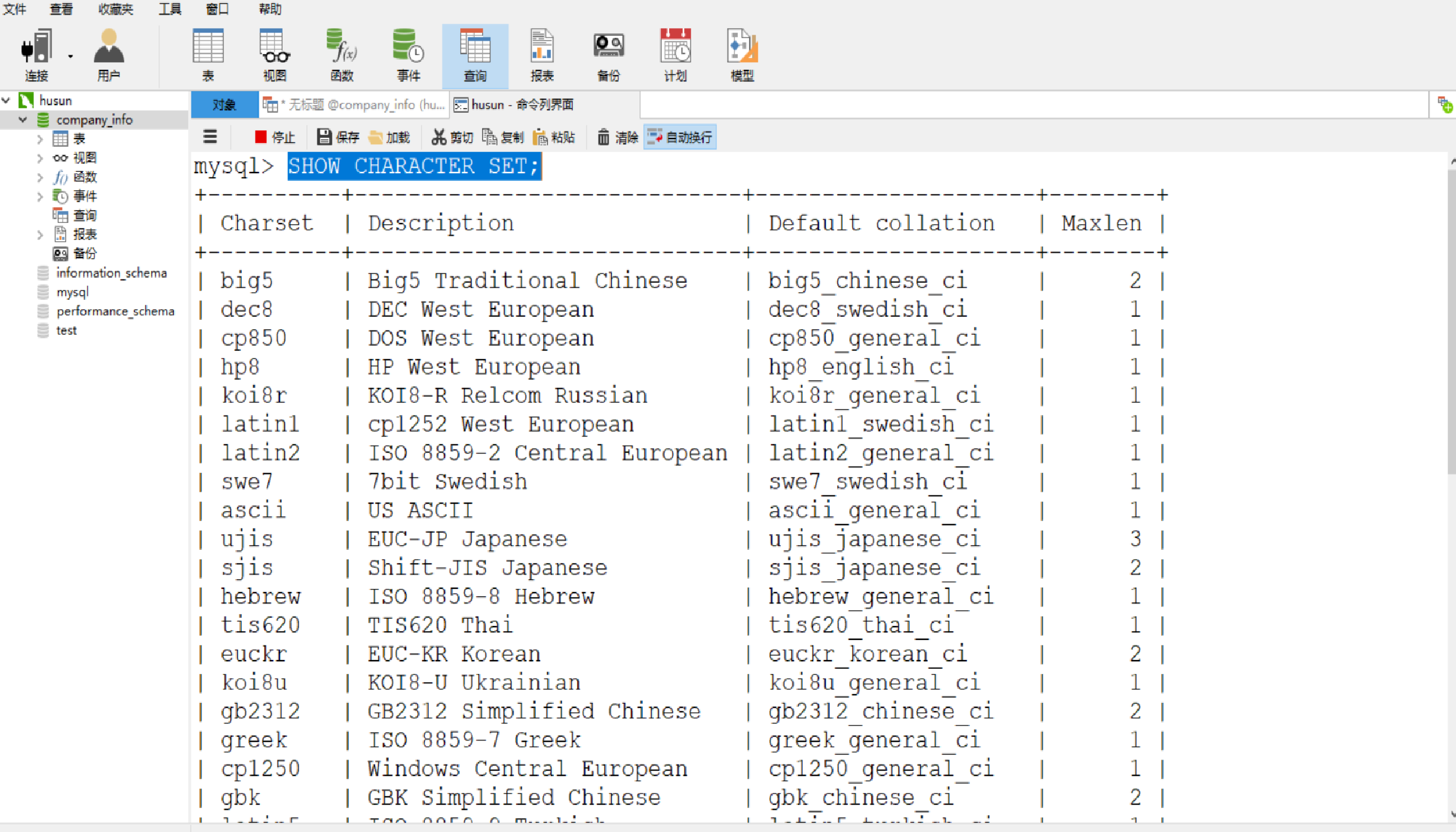The image size is (1456, 832).
Task: Select the 视图 (Views) toolbar icon
Action: [274, 54]
